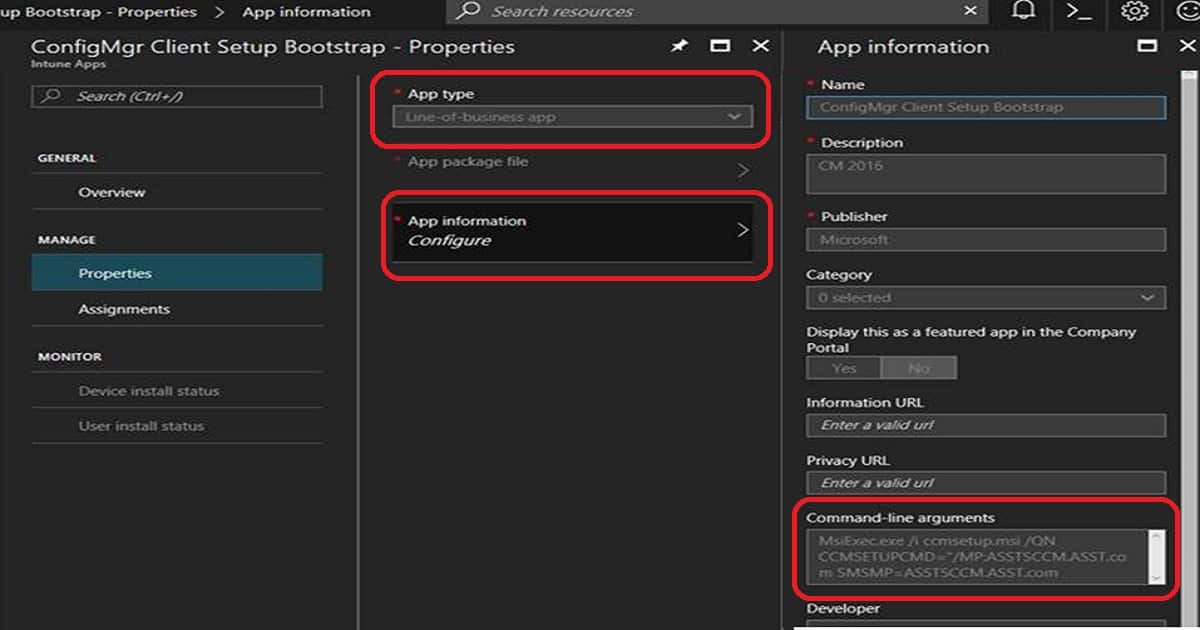Expand the App package file row

coord(572,169)
